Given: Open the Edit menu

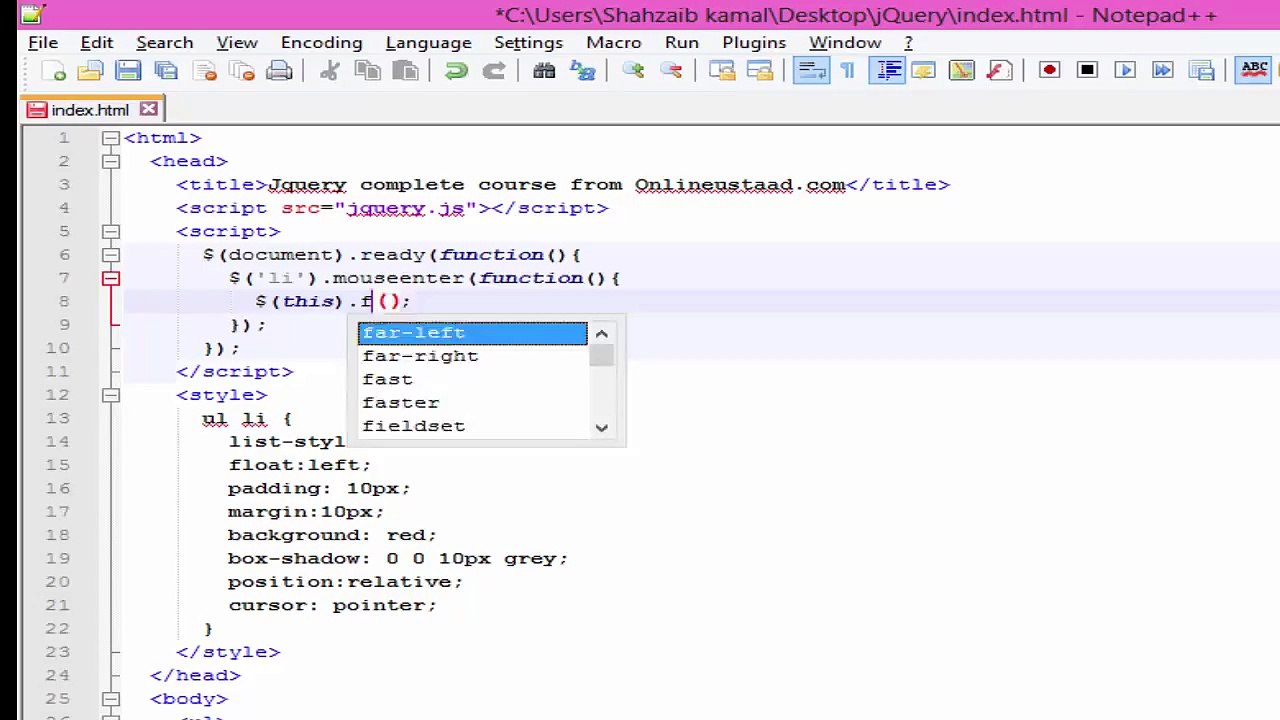Looking at the screenshot, I should click(97, 42).
